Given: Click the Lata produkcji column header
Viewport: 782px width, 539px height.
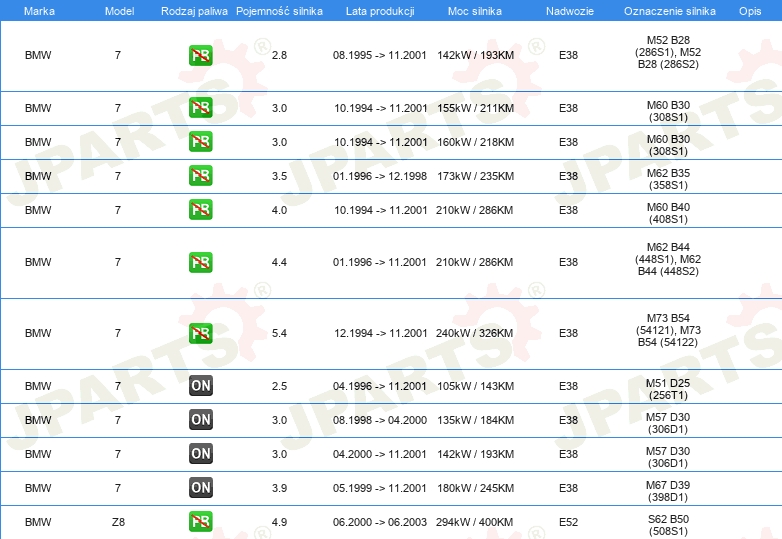Looking at the screenshot, I should pos(380,11).
